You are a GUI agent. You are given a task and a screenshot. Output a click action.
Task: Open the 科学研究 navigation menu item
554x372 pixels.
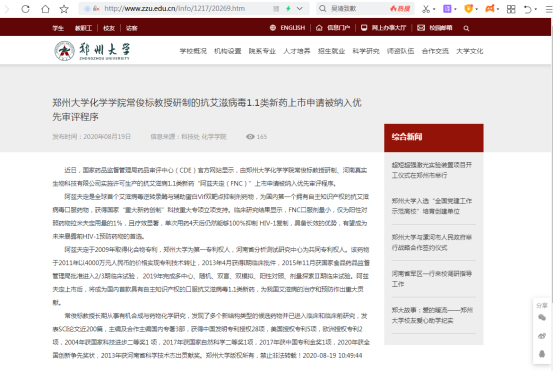tap(366, 51)
